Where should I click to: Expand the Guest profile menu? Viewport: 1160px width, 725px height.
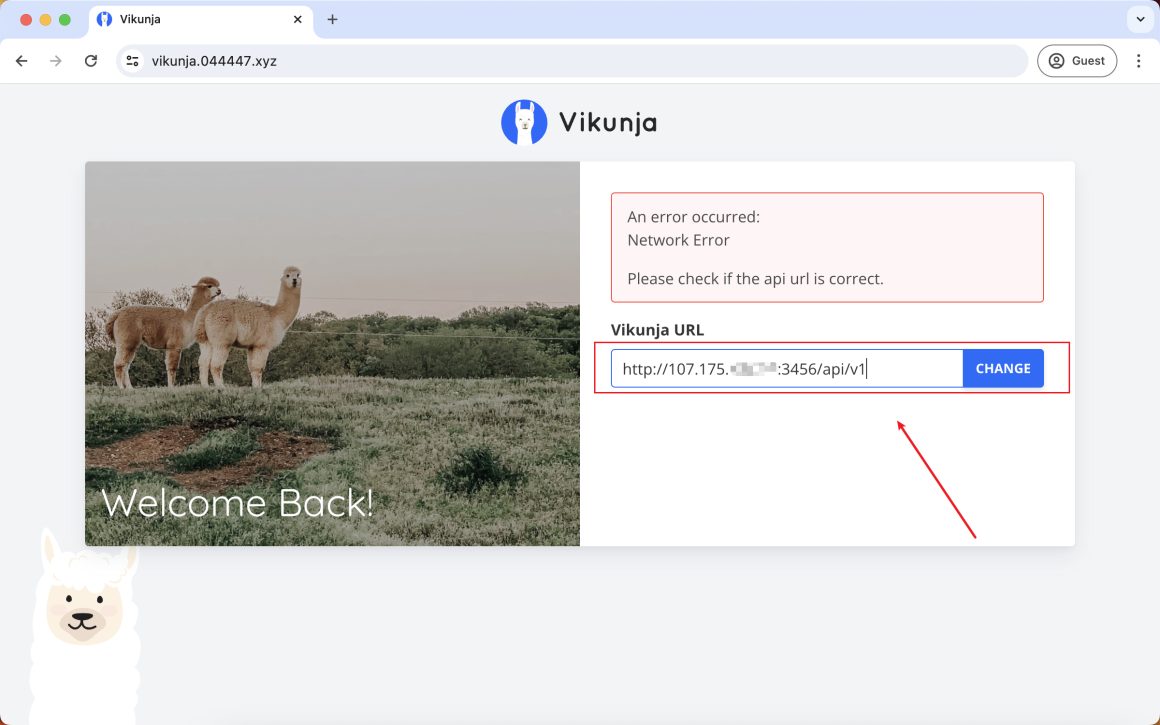click(x=1077, y=61)
